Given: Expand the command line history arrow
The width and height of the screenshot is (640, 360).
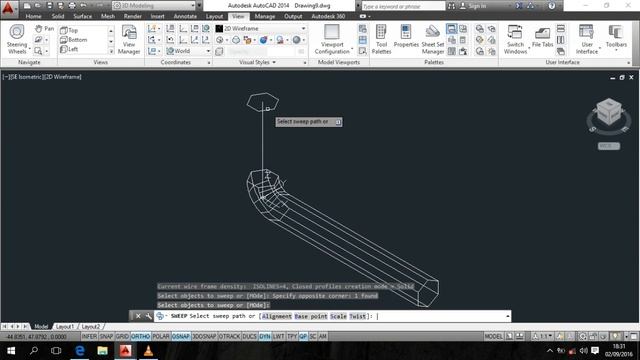Looking at the screenshot, I should [x=507, y=316].
